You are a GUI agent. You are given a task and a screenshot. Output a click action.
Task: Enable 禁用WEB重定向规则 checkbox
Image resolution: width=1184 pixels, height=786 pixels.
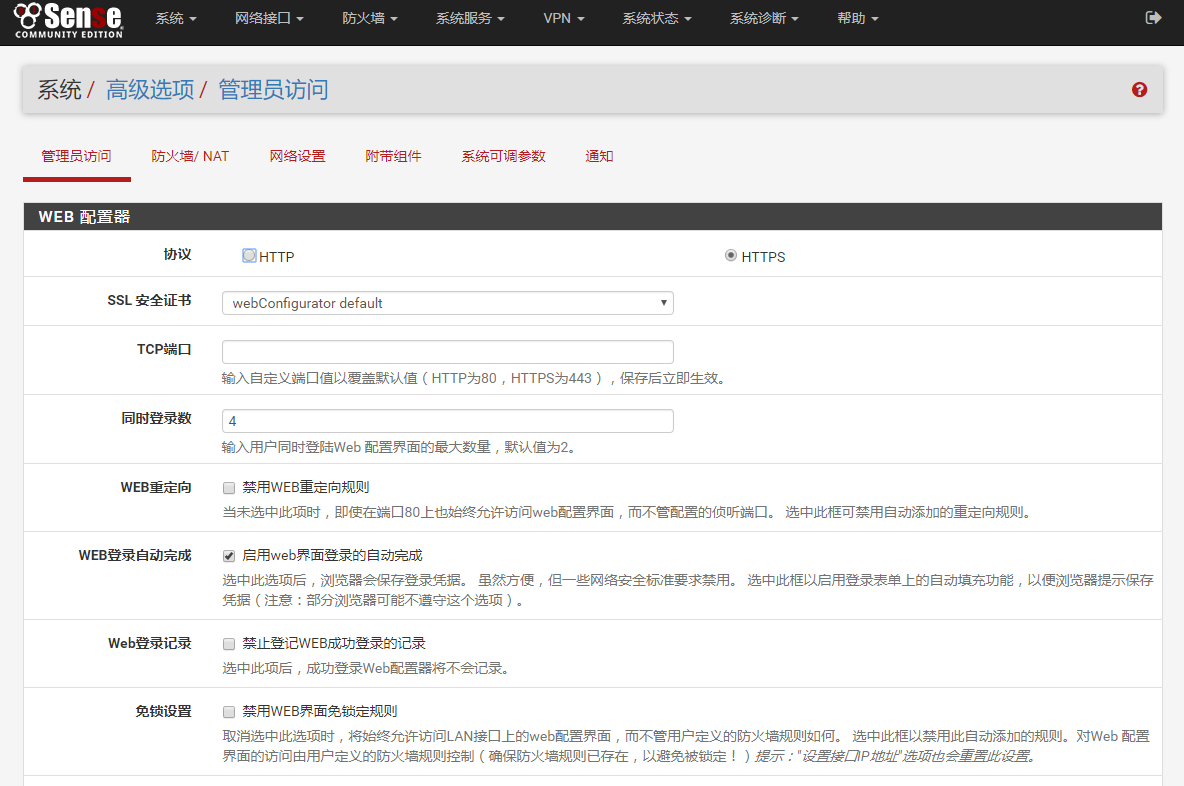pyautogui.click(x=229, y=488)
